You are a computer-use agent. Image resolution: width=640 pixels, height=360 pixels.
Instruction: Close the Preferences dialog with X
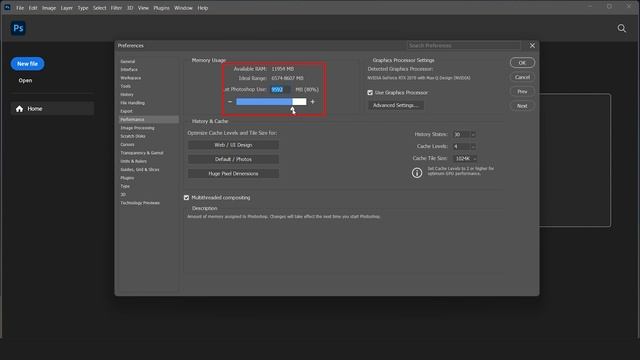(x=532, y=46)
